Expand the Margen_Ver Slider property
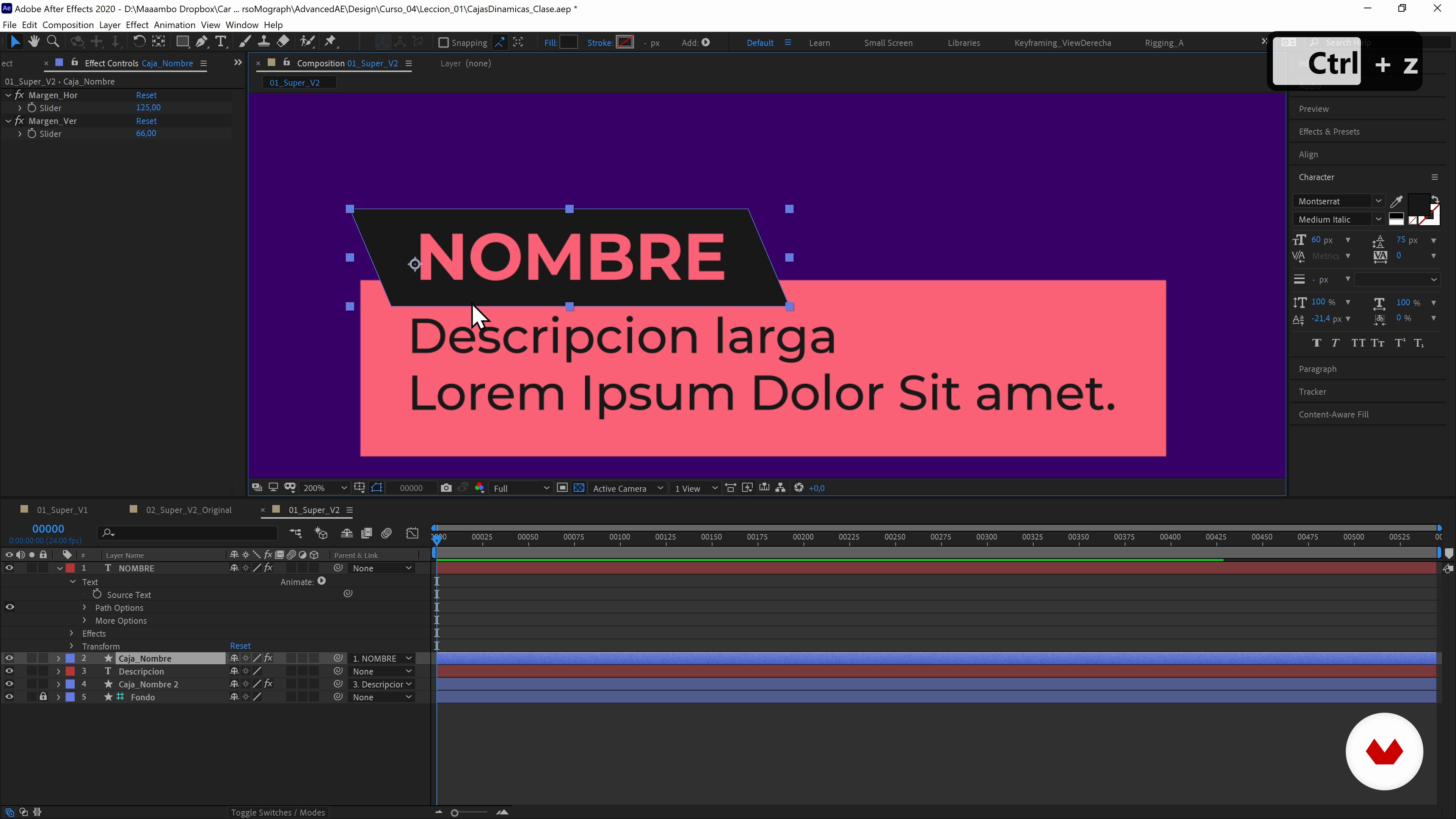Screen dimensions: 1456x819 coord(20,133)
